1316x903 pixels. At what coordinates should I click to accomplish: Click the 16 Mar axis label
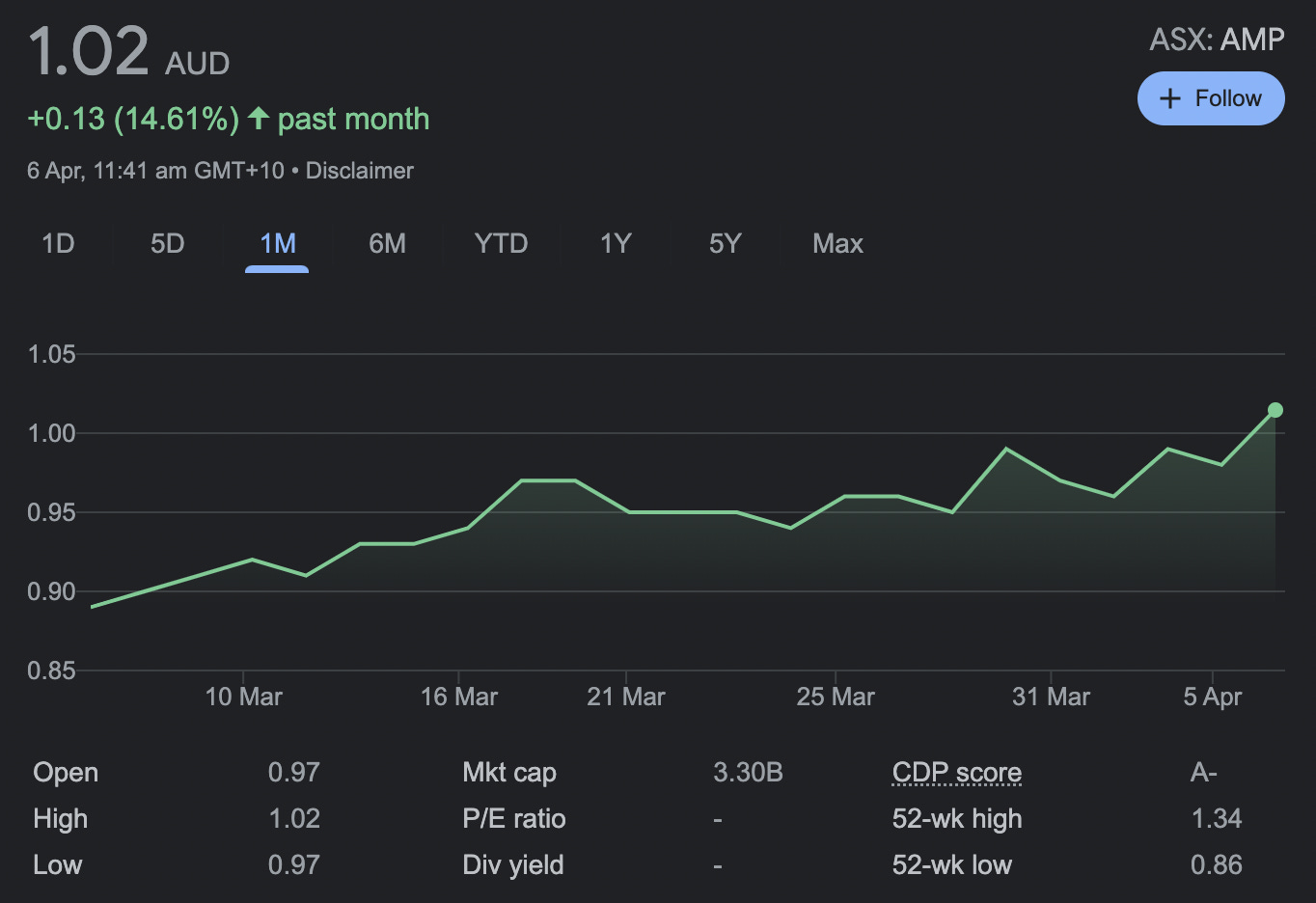click(459, 697)
